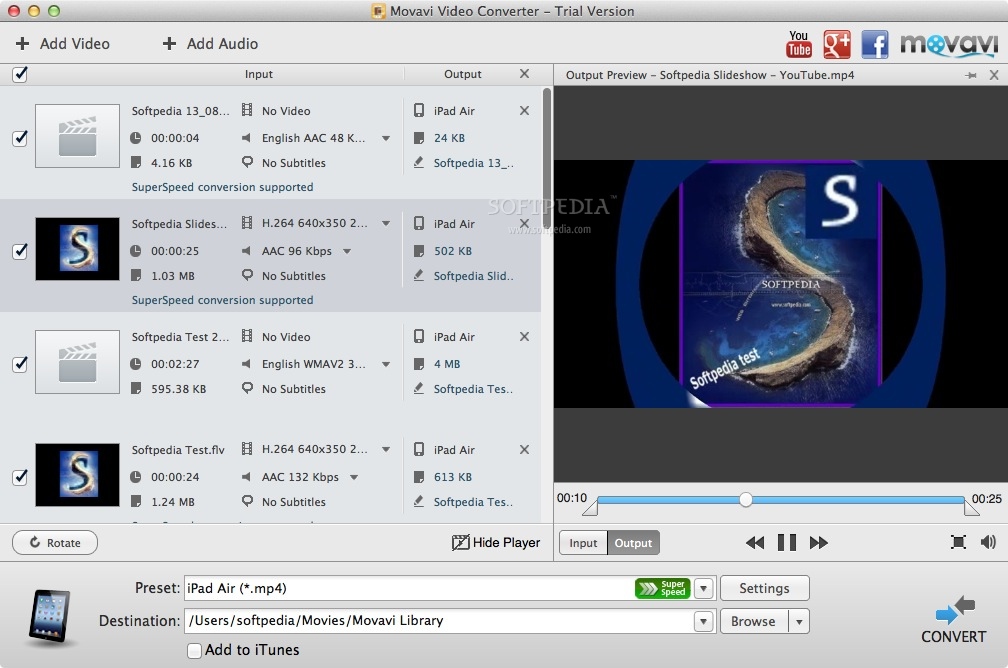Edit output name pencil for Softpedia 13_
This screenshot has height=668, width=1008.
click(x=418, y=163)
